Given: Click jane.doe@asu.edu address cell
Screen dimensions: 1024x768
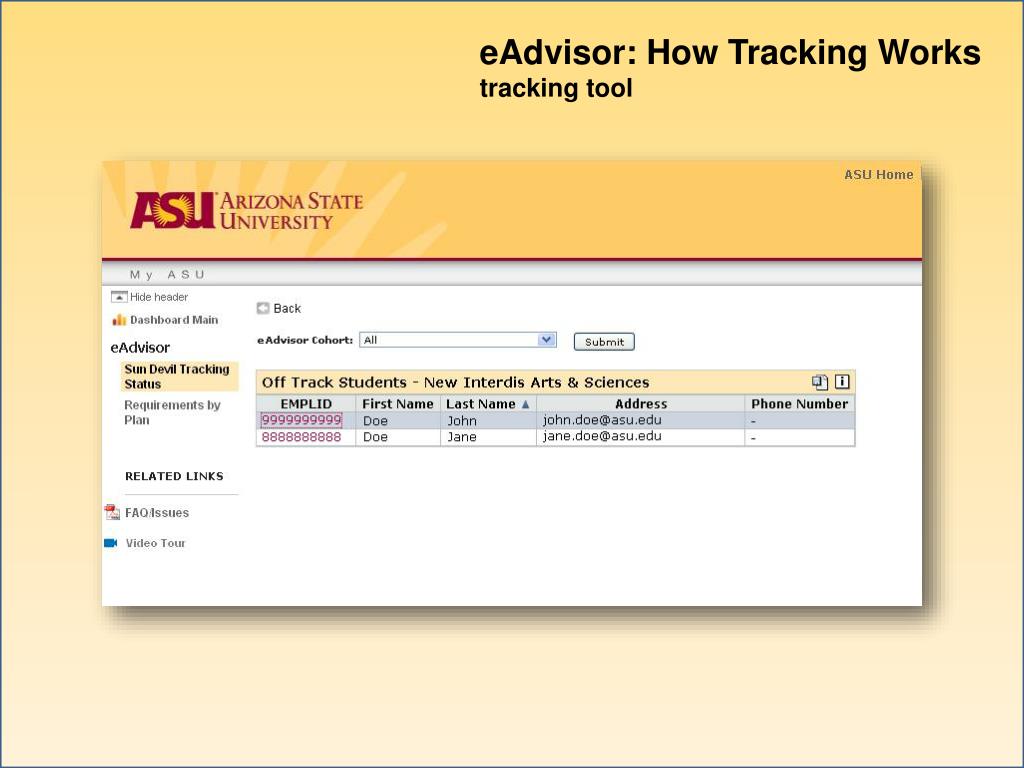Looking at the screenshot, I should pos(641,437).
